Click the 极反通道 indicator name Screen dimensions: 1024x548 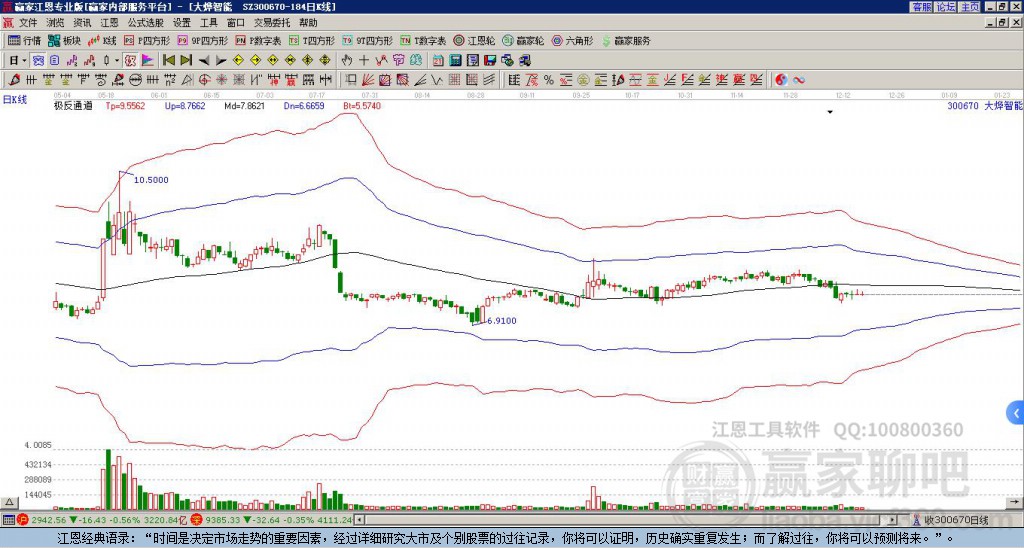point(73,105)
